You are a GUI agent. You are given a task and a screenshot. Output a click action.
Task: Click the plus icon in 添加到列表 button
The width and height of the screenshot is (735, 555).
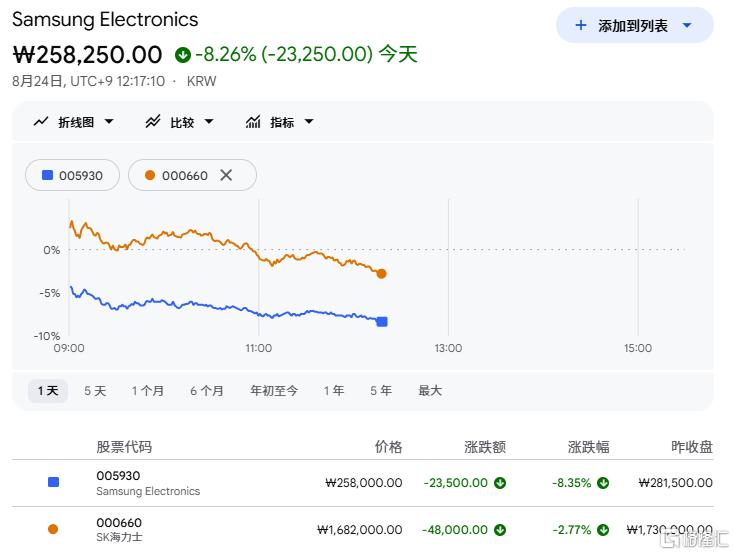pos(581,25)
